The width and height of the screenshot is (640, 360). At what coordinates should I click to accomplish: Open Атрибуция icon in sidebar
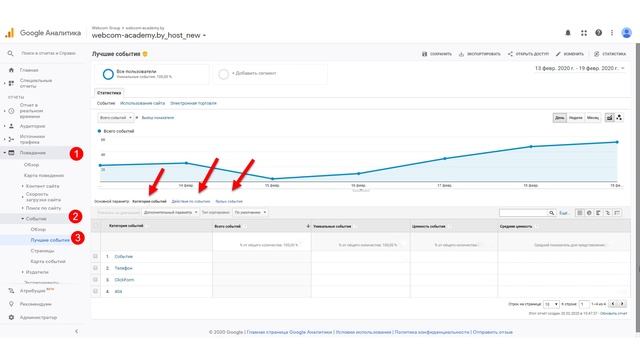(11, 291)
